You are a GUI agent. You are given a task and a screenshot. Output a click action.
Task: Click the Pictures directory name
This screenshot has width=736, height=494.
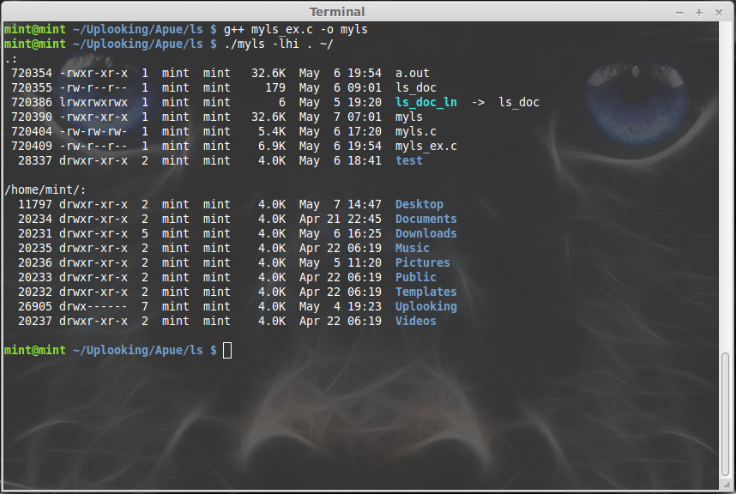click(x=422, y=262)
